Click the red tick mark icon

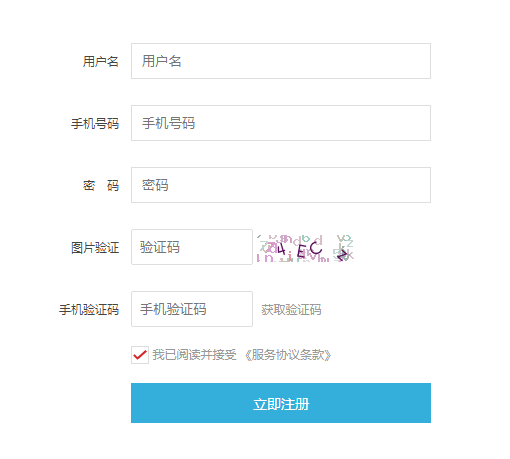click(x=140, y=355)
